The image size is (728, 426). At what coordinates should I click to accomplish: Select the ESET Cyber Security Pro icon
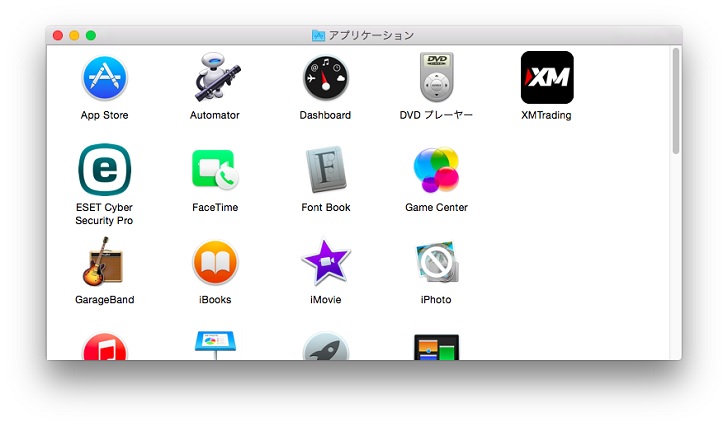tap(104, 169)
